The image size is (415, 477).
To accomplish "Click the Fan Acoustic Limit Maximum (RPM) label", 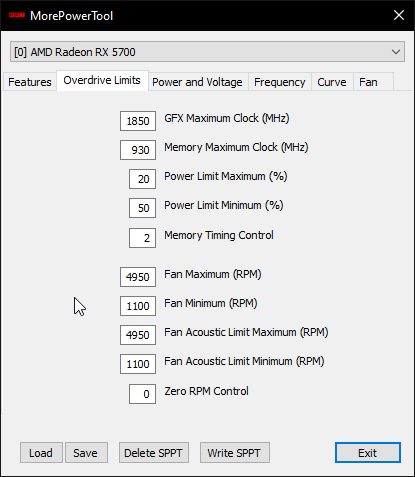I will (x=246, y=332).
